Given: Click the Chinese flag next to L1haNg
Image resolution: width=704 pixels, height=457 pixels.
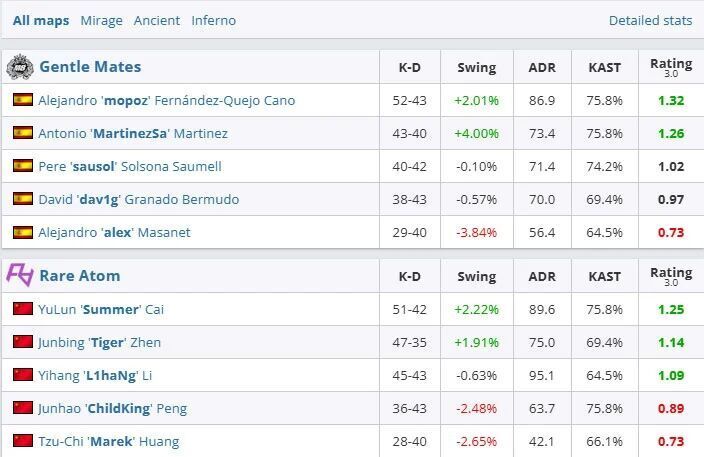Looking at the screenshot, I should tap(22, 375).
